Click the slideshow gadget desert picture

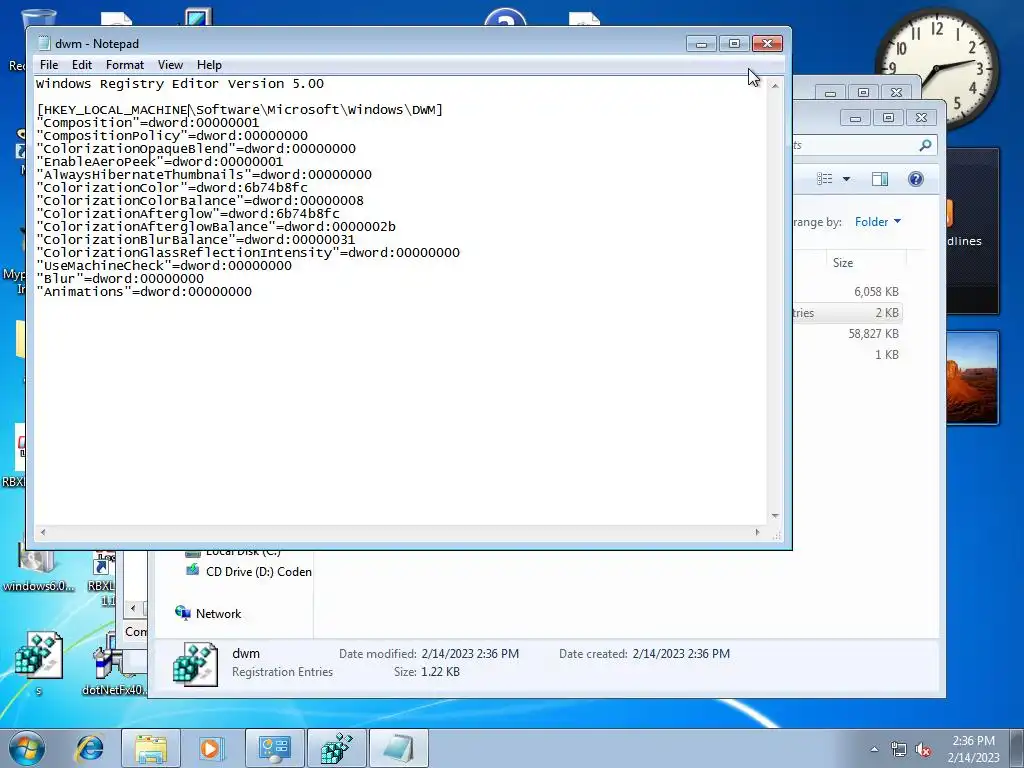point(972,377)
